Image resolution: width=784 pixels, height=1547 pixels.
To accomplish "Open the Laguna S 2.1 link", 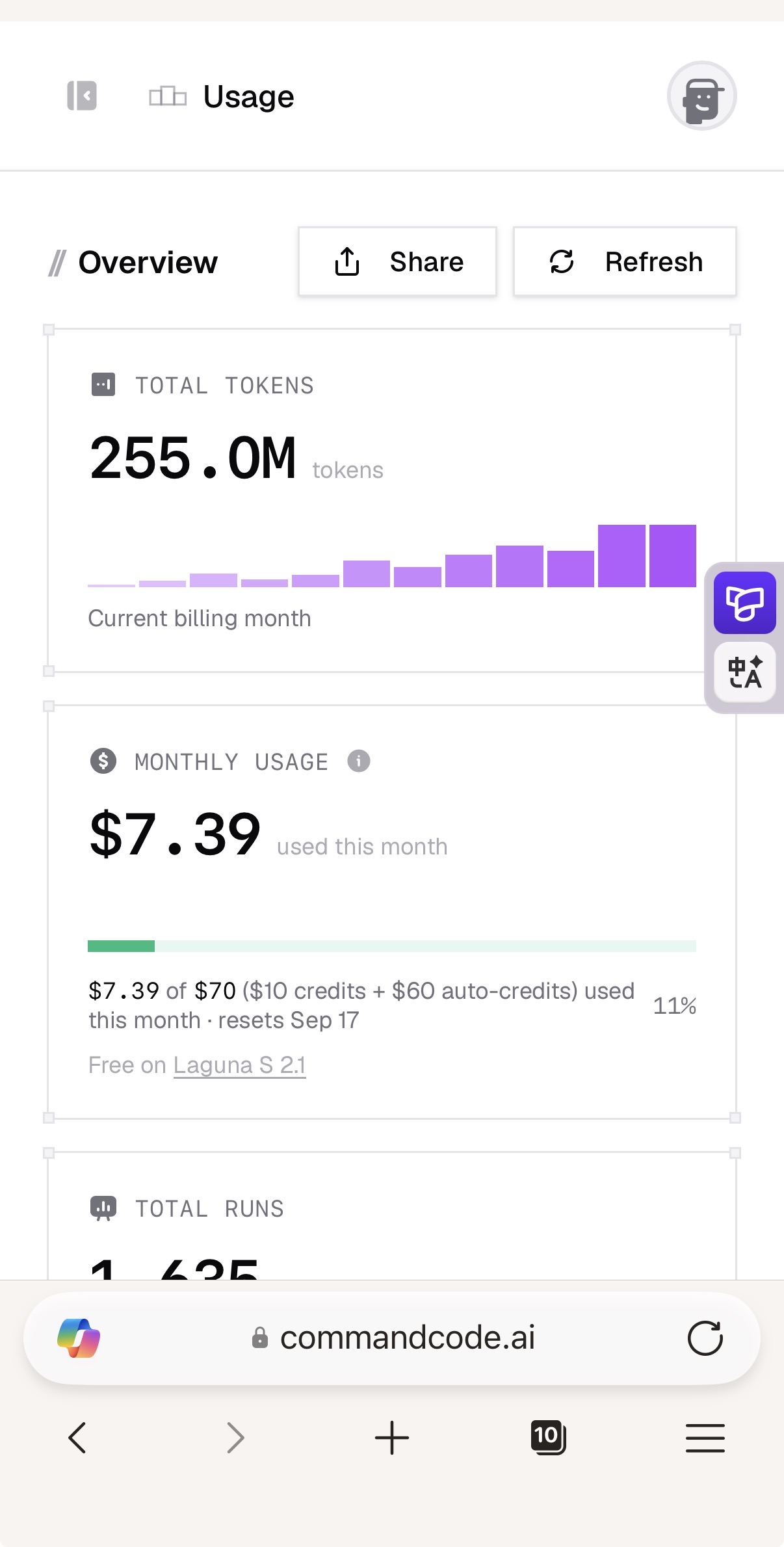I will (x=239, y=1065).
